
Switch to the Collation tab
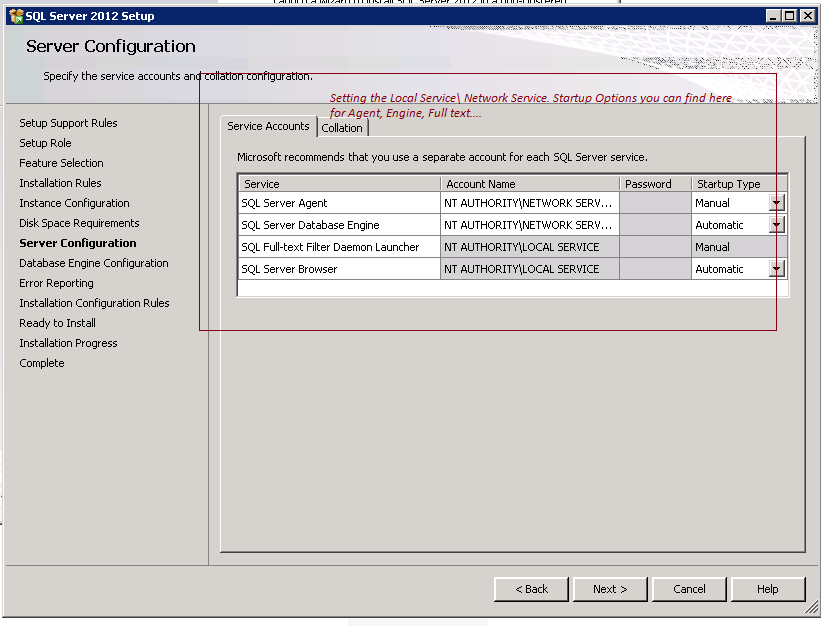point(342,128)
